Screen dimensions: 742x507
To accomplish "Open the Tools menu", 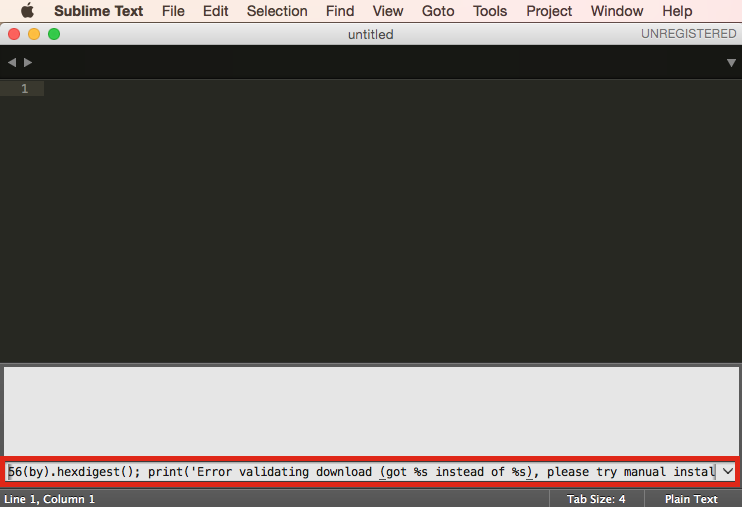I will coord(490,11).
